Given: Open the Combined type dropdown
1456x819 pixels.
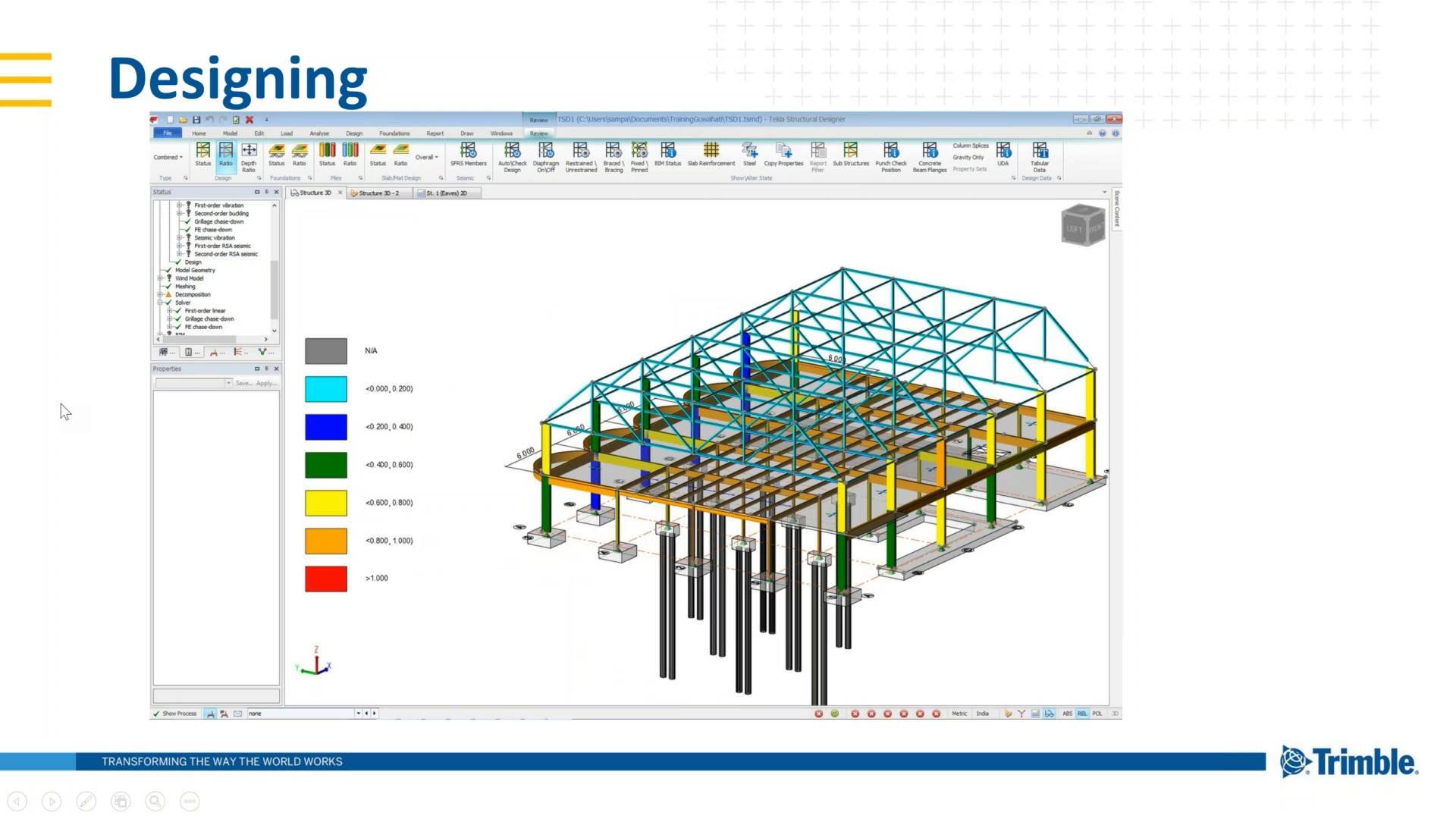Looking at the screenshot, I should (168, 157).
